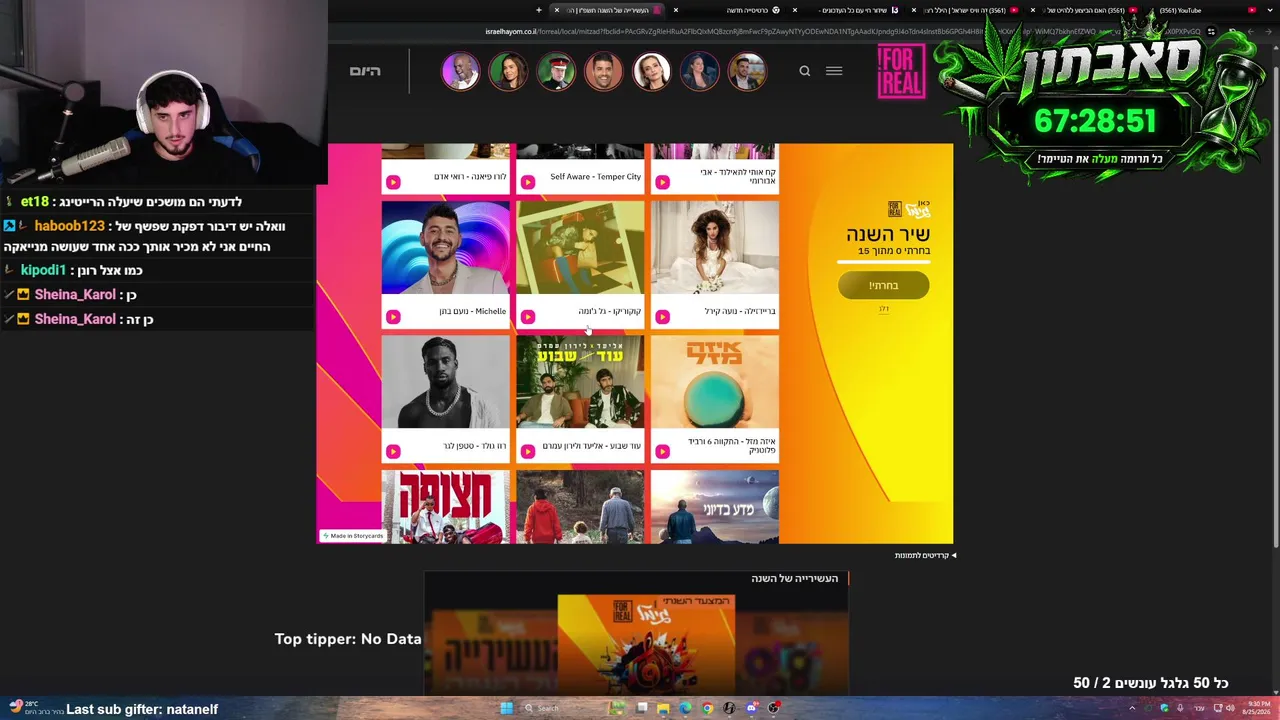Select the עוד שבוע song cover
Image resolution: width=1280 pixels, height=720 pixels.
pos(580,383)
